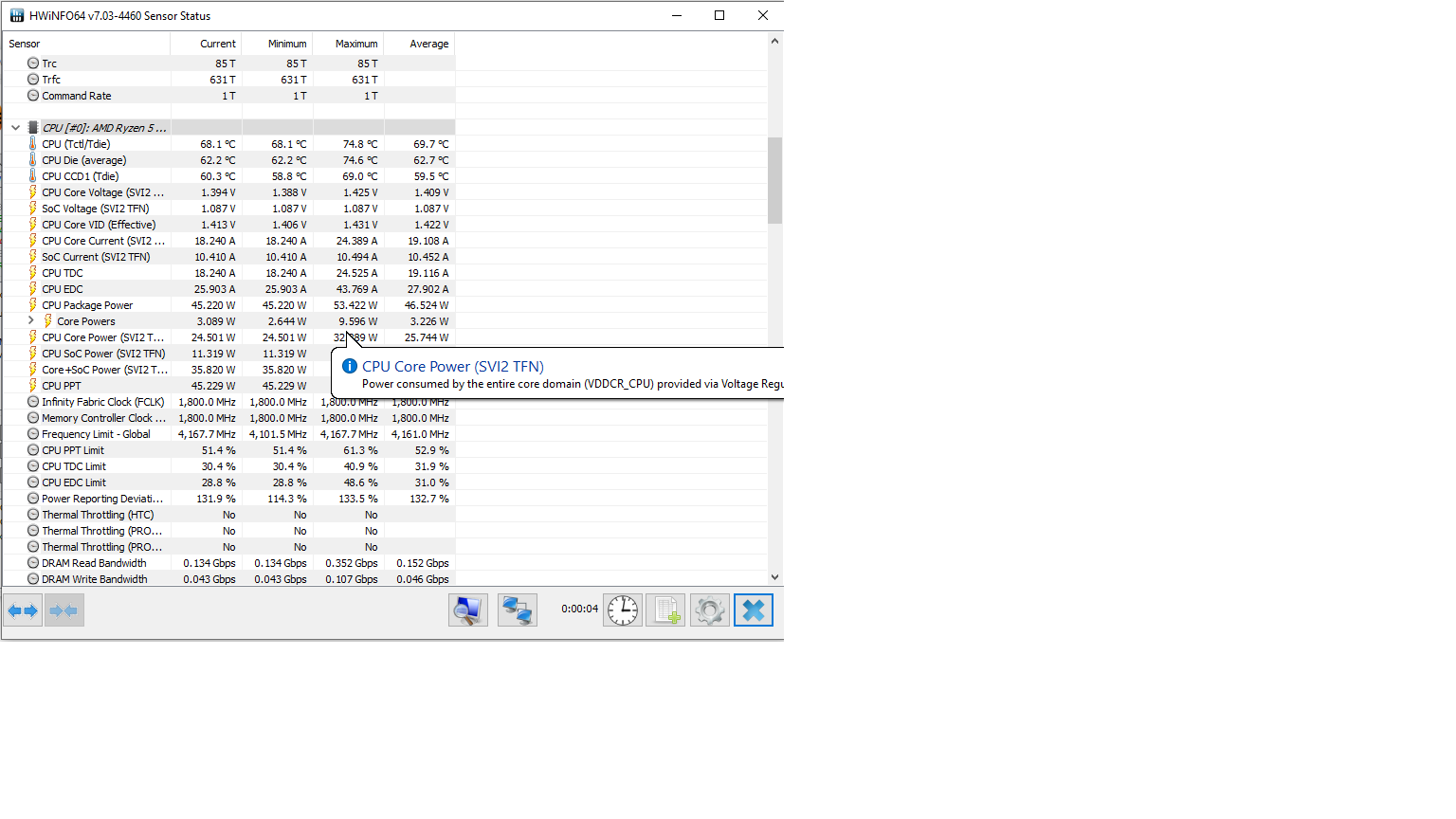The width and height of the screenshot is (1456, 819).
Task: Click the vertical scrollbar thumb
Action: click(x=774, y=180)
